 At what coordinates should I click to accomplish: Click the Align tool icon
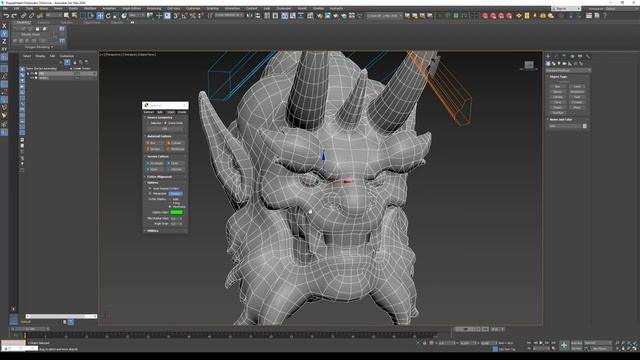click(x=258, y=16)
